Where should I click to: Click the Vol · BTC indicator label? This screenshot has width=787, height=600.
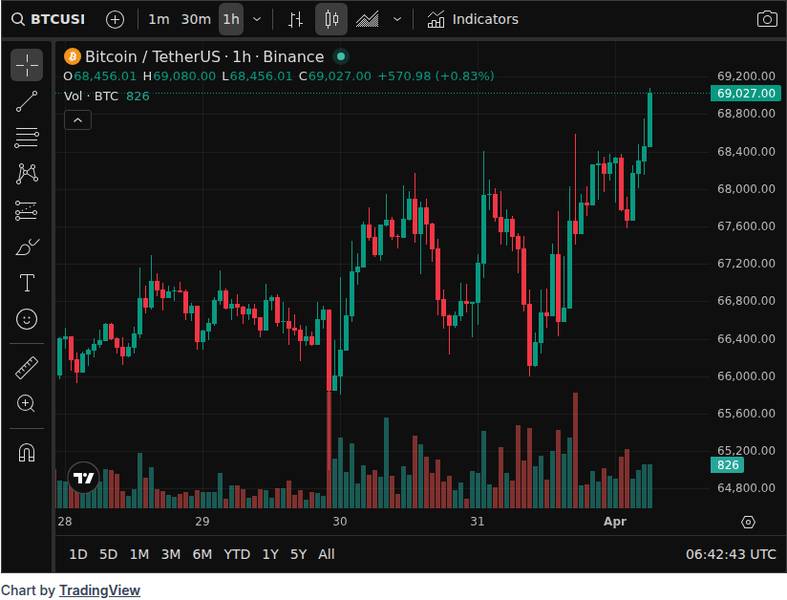coord(91,96)
